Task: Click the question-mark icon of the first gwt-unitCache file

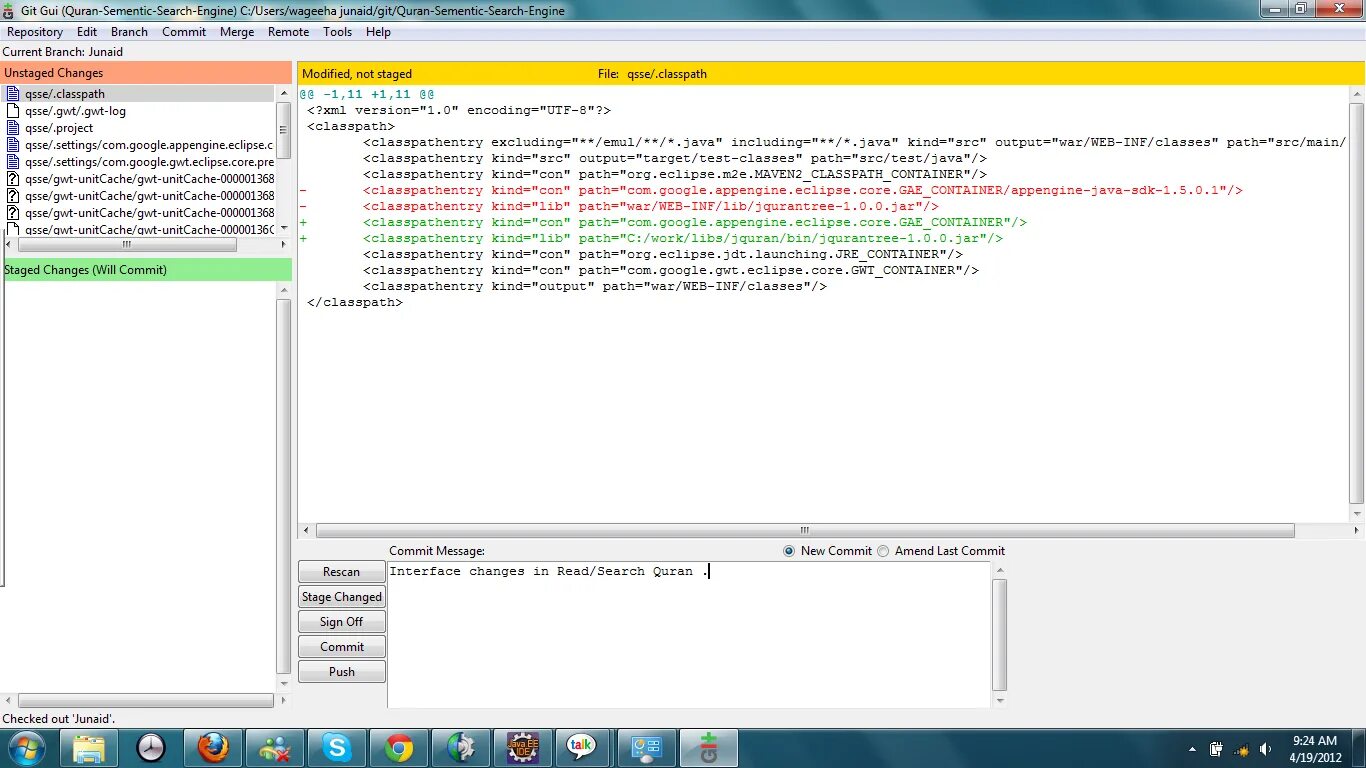Action: point(13,179)
